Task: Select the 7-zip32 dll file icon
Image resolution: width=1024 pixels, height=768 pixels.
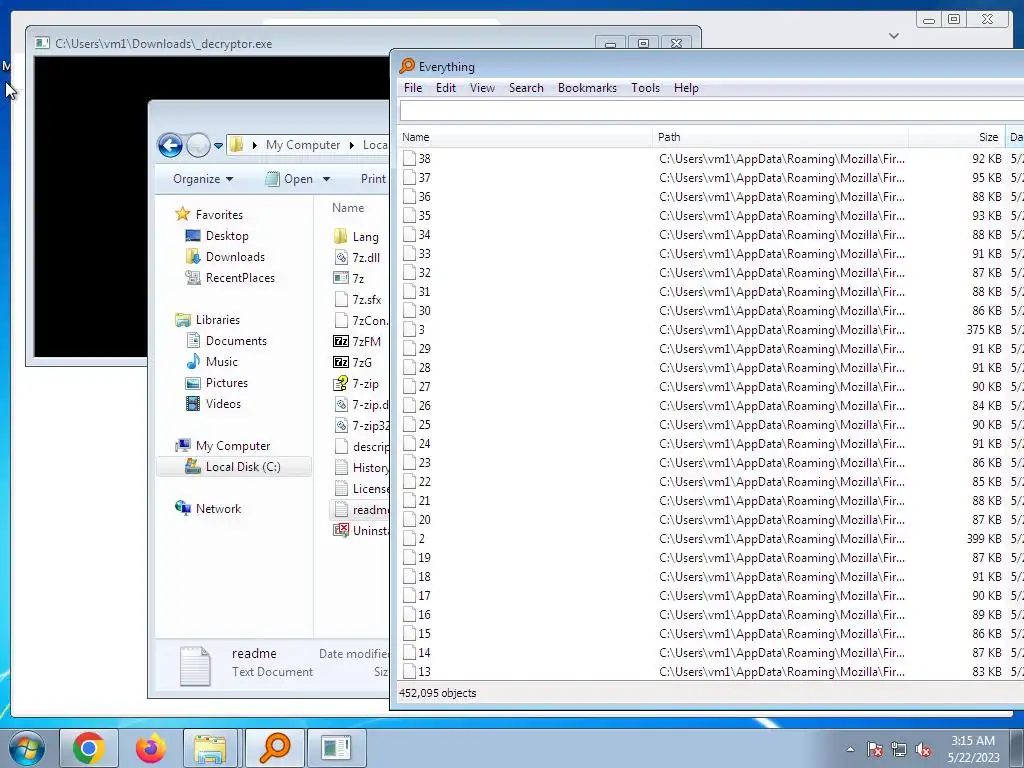Action: (340, 425)
